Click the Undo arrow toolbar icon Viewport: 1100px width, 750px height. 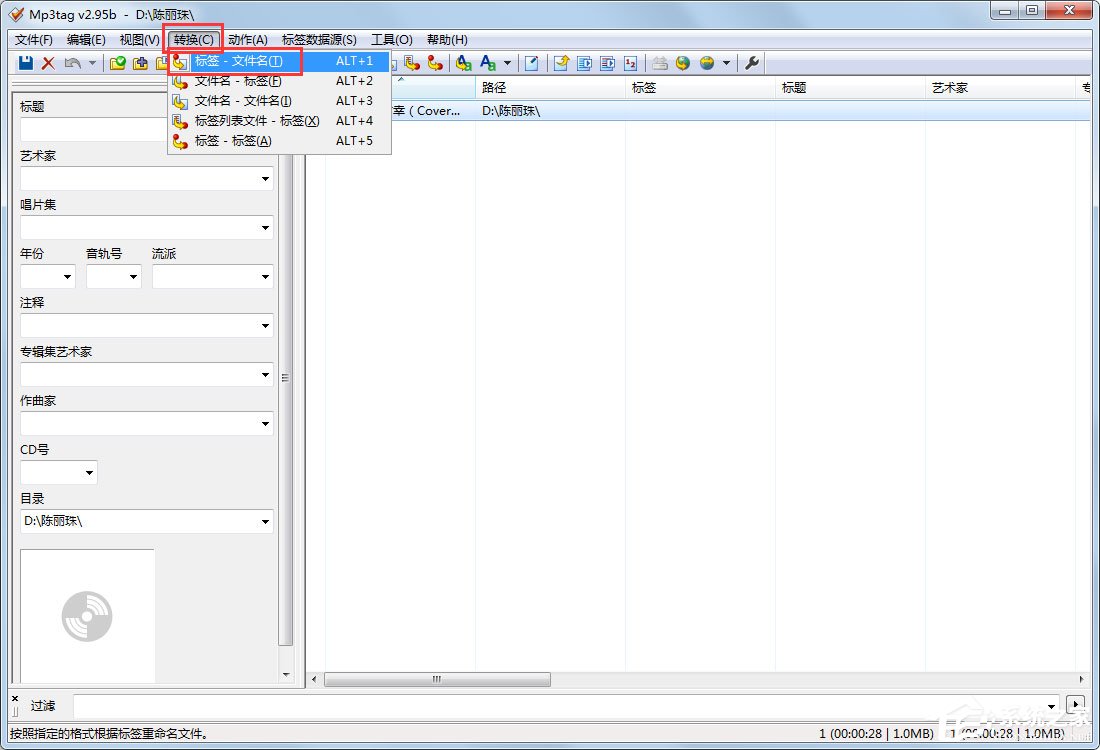72,63
